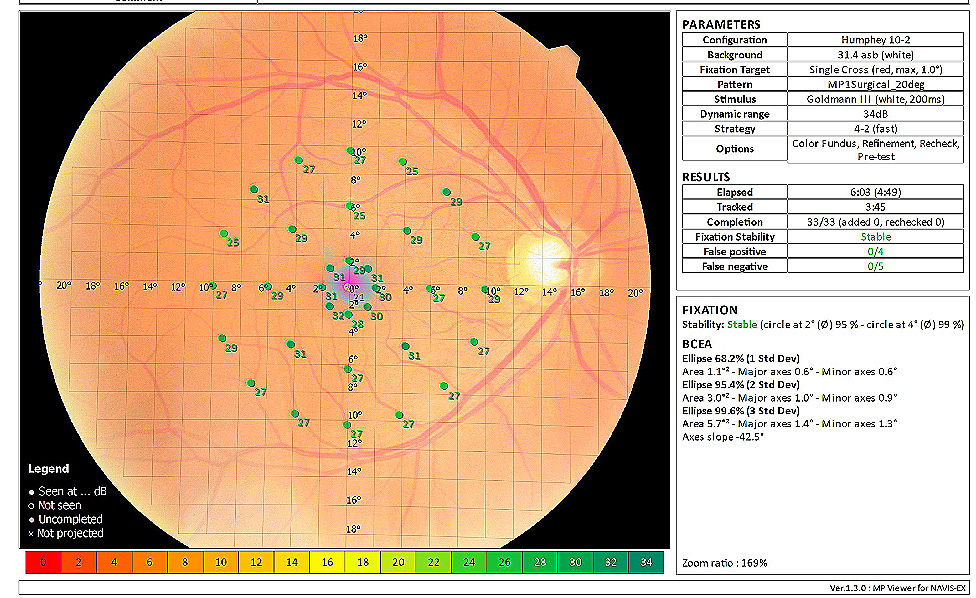Click the 34 dB dark green swatch
Image resolution: width=976 pixels, height=598 pixels.
coord(646,563)
